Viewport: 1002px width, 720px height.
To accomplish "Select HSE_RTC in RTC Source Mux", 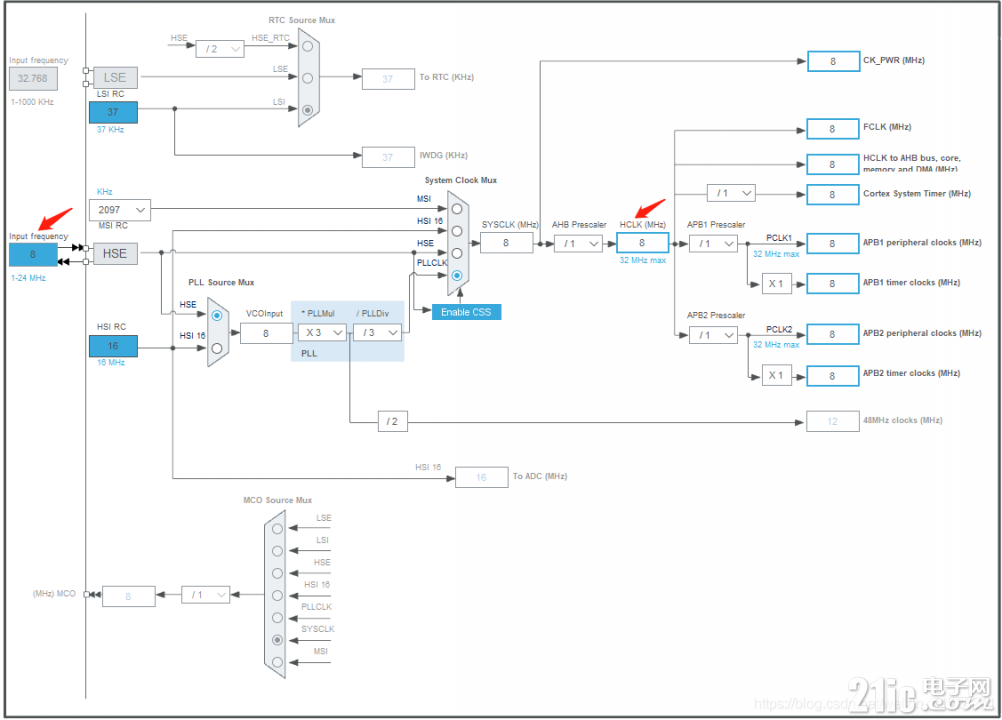I will coord(307,47).
